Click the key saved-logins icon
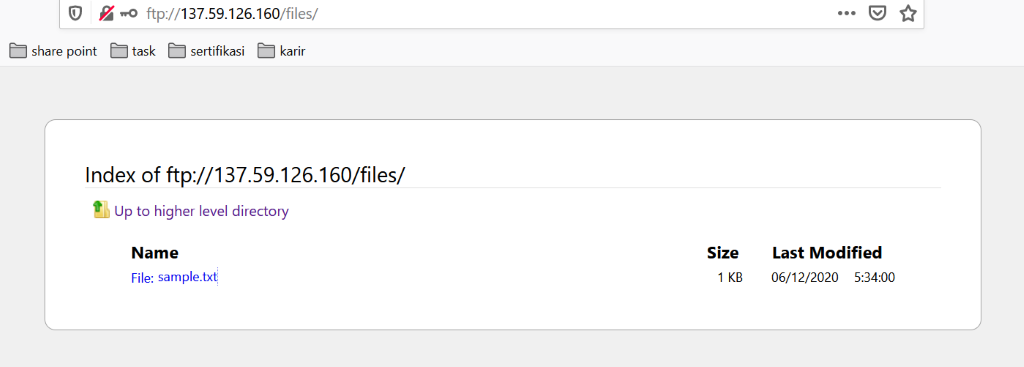This screenshot has height=367, width=1024. pyautogui.click(x=129, y=13)
